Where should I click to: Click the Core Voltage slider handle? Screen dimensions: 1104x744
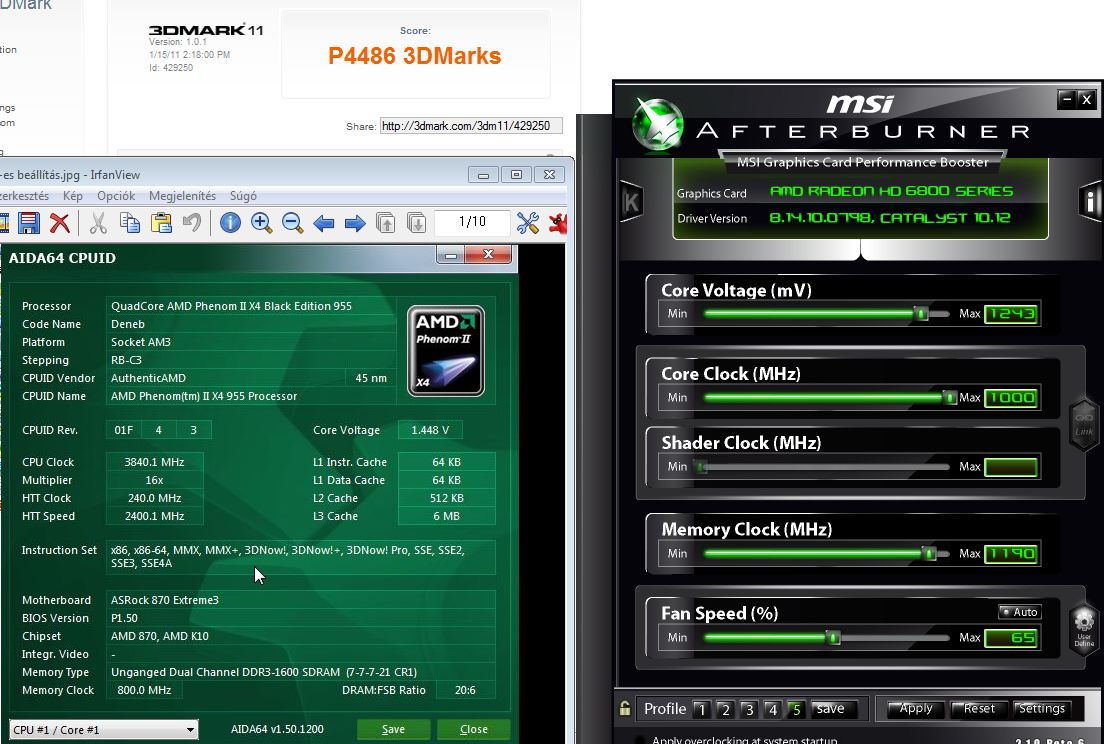(x=921, y=313)
